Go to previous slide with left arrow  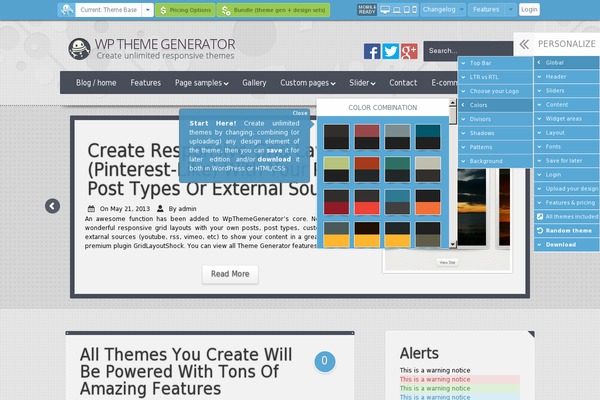click(52, 206)
